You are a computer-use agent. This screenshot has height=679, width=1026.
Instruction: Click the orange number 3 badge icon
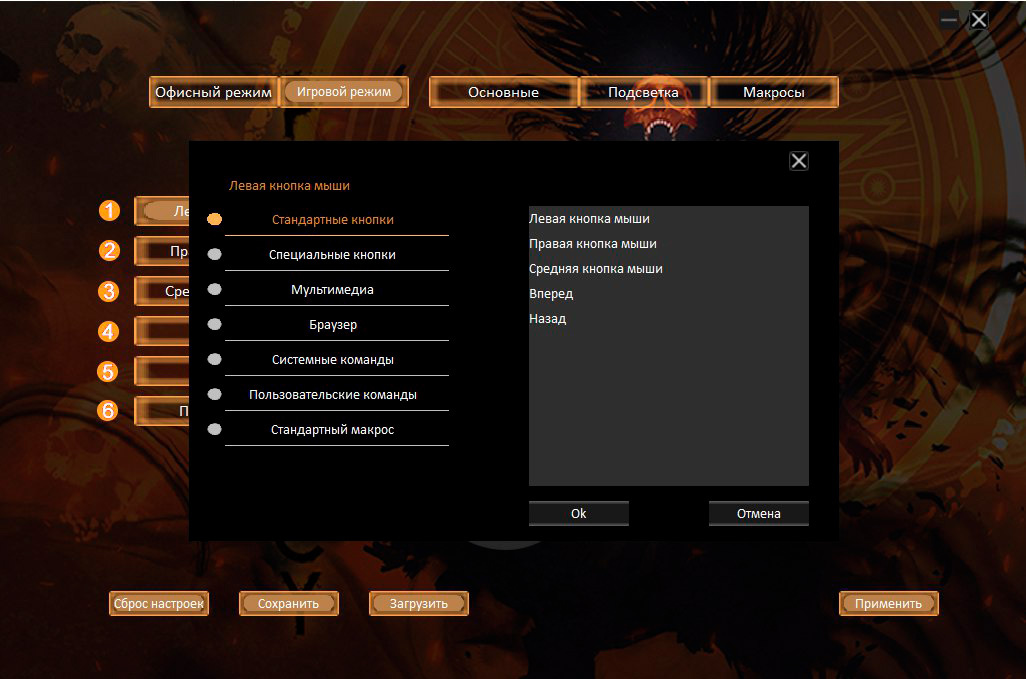[109, 291]
